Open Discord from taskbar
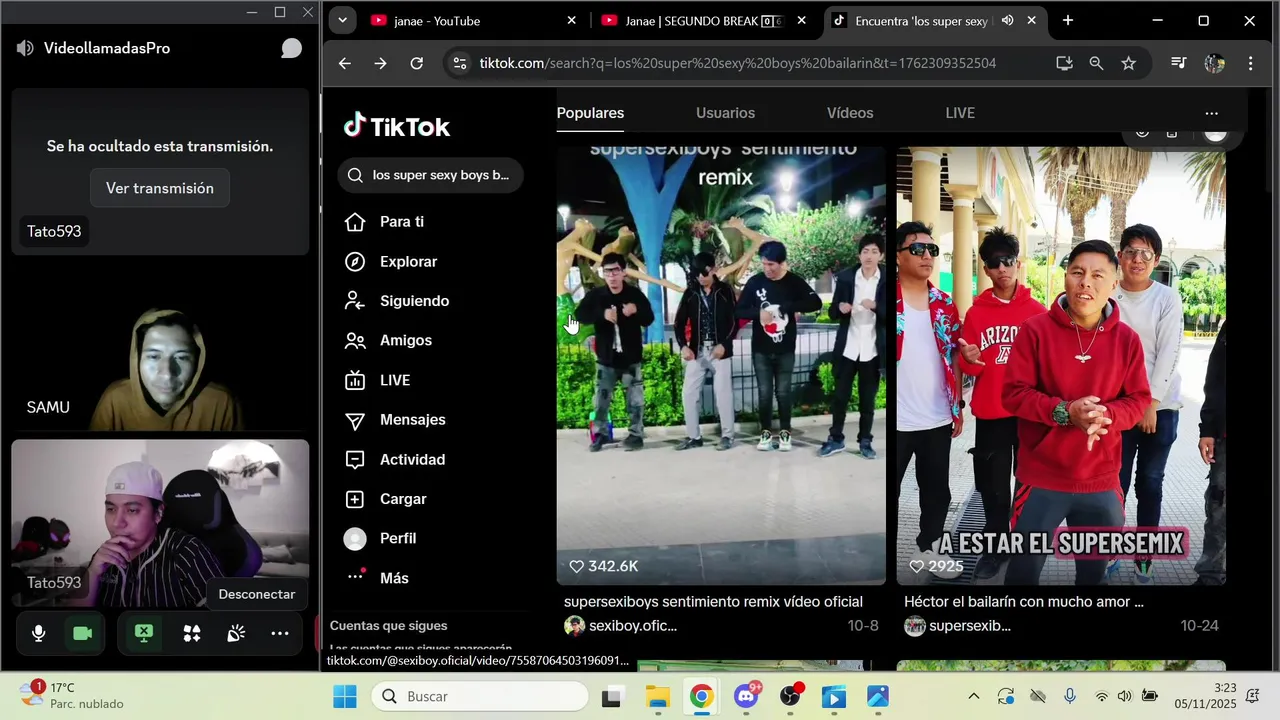1280x720 pixels. pyautogui.click(x=746, y=696)
